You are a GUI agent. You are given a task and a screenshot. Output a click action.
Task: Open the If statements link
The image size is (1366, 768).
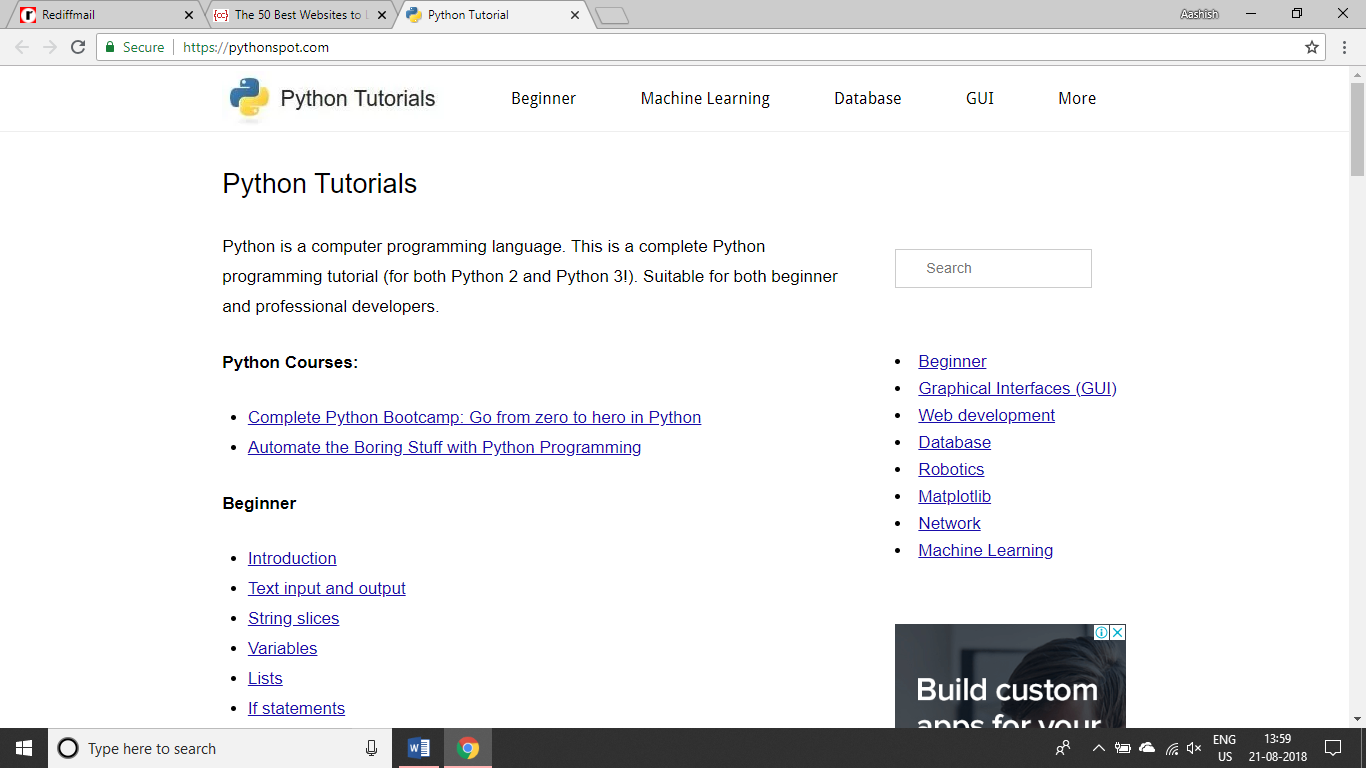point(296,708)
